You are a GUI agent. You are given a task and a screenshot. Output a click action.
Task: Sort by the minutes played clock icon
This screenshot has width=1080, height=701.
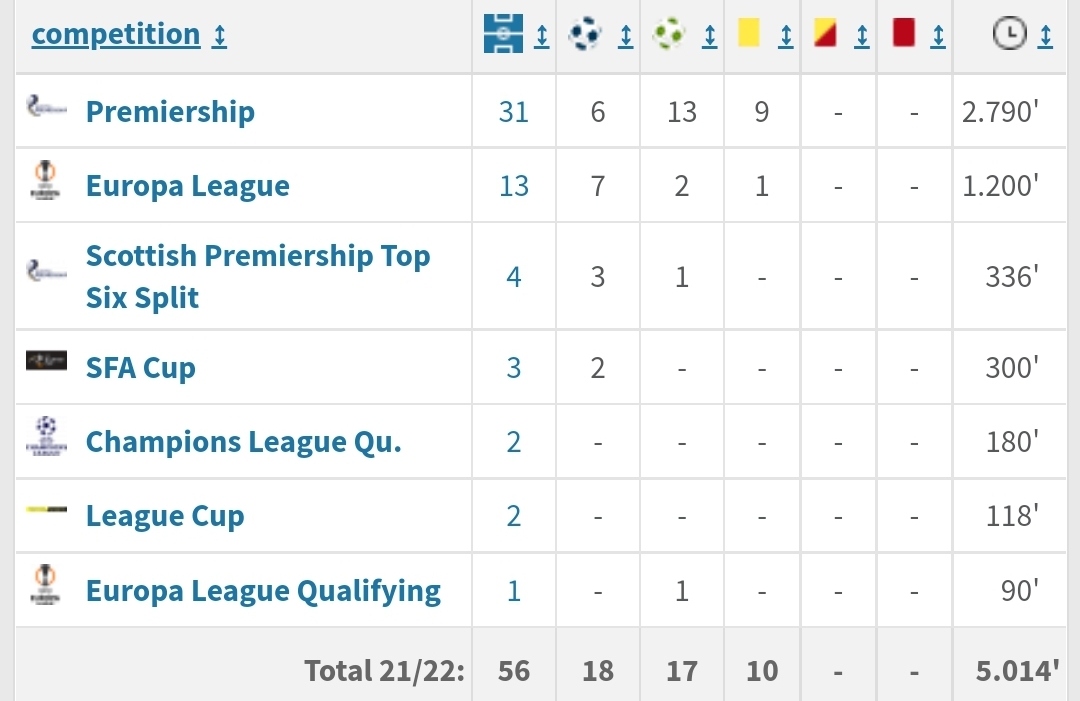[1010, 33]
